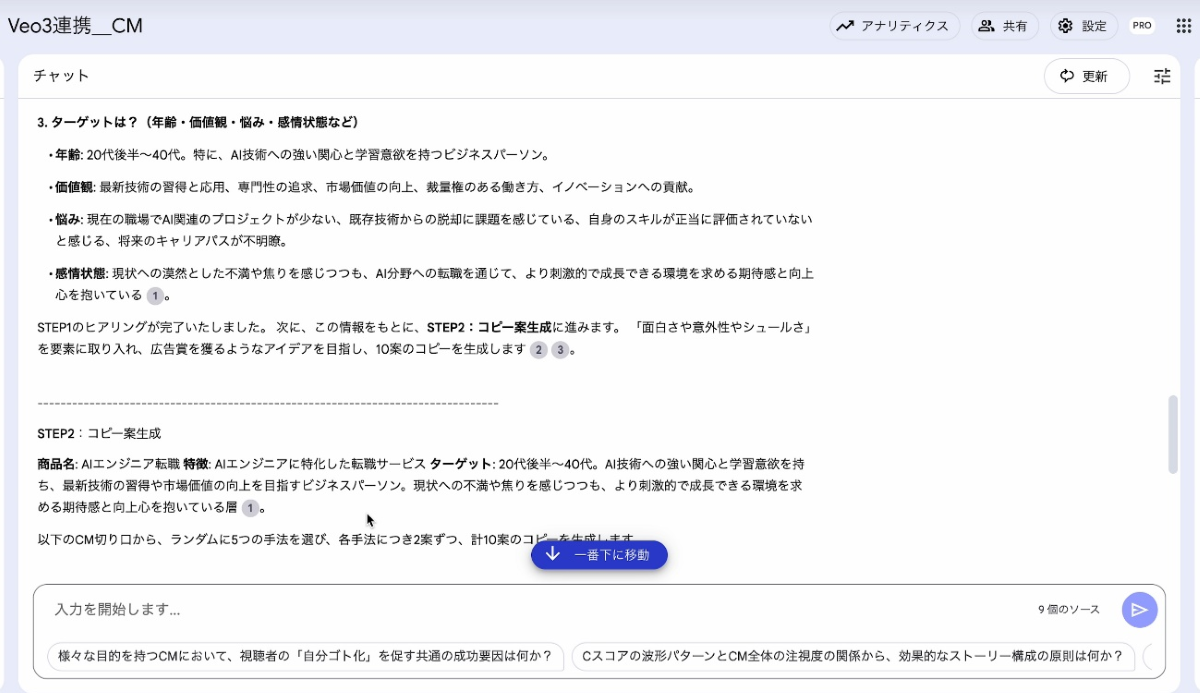Click the chat refresh button
1200x693 pixels.
tap(1086, 76)
